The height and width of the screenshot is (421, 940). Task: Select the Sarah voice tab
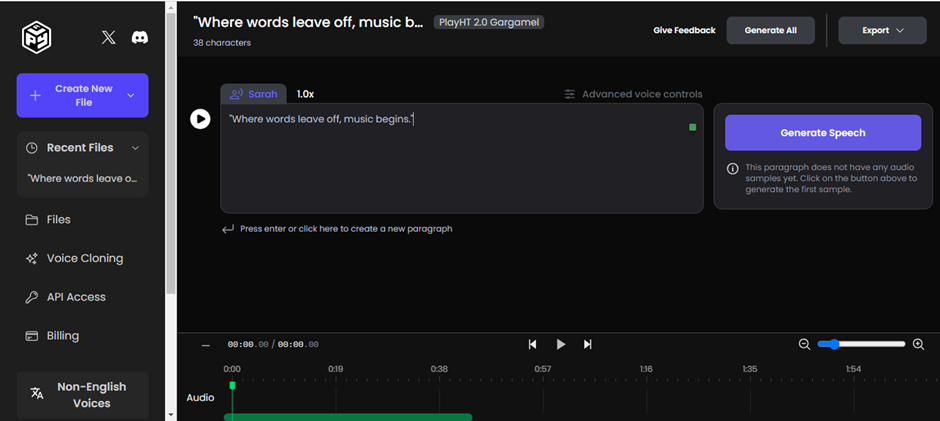[254, 94]
